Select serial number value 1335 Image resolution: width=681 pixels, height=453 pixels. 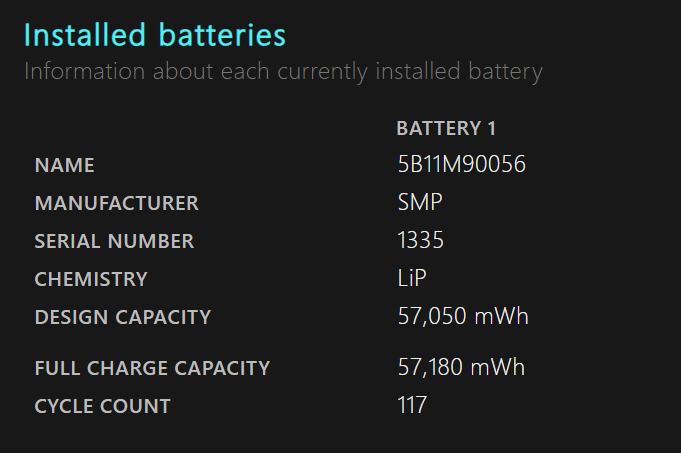tap(420, 240)
